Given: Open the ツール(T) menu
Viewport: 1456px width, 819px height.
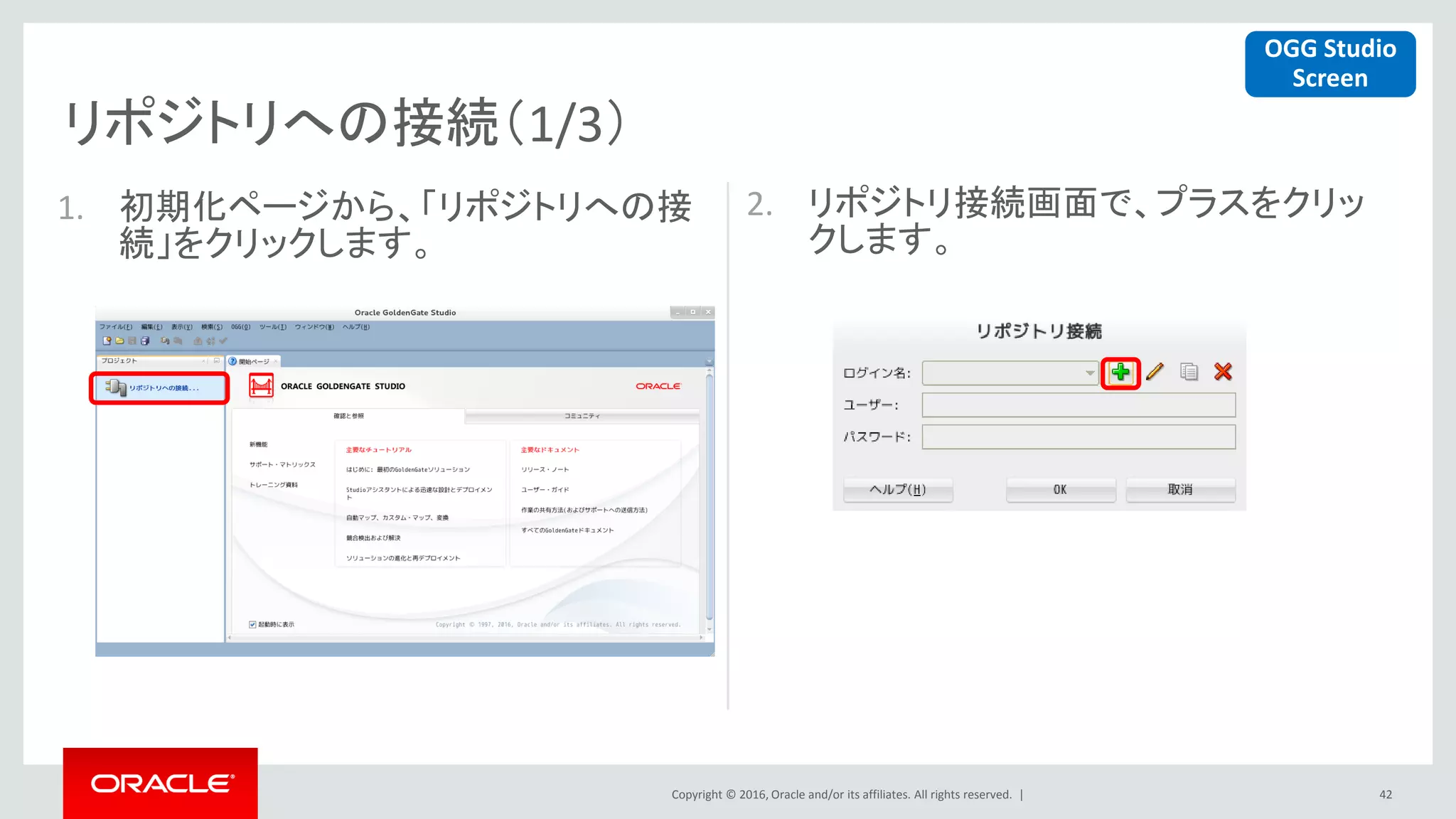Looking at the screenshot, I should point(272,327).
